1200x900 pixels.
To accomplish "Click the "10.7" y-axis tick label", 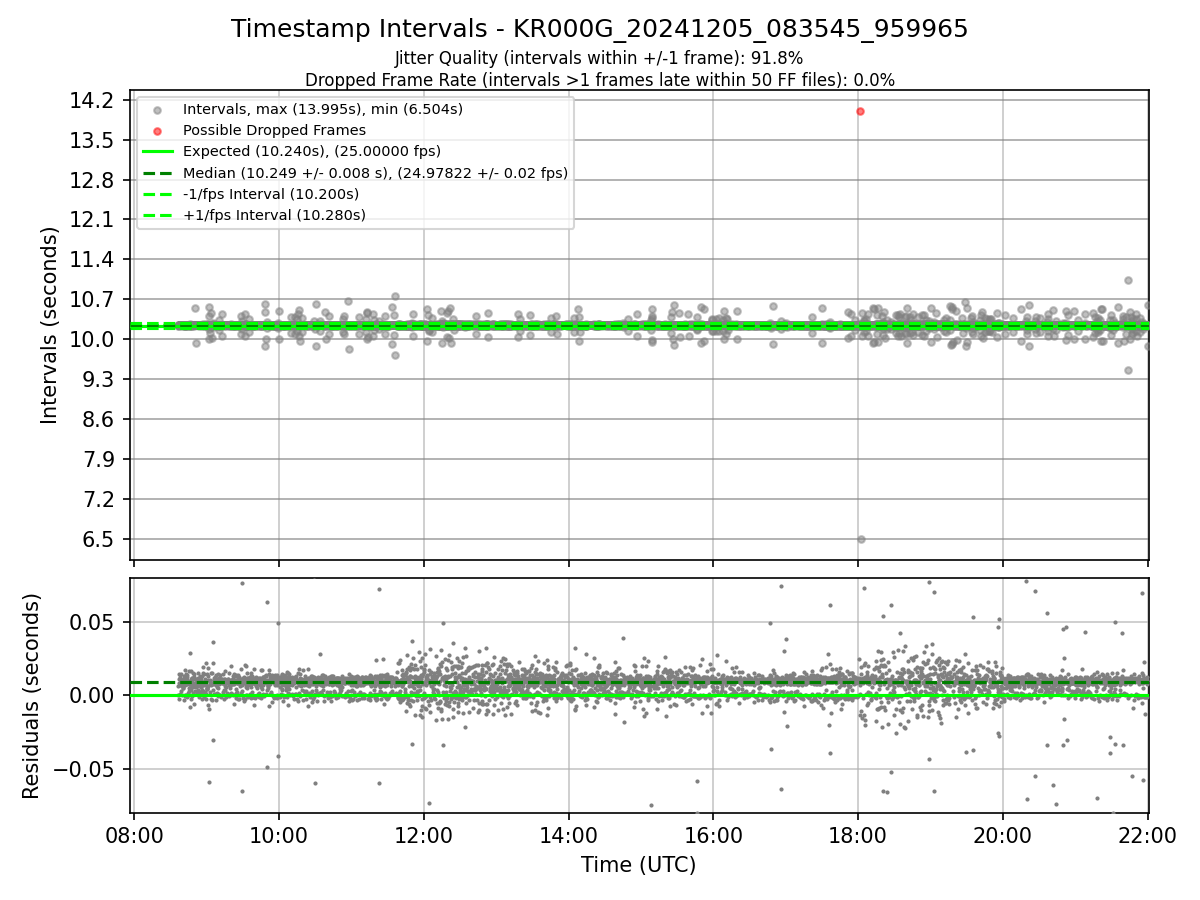I will [94, 300].
